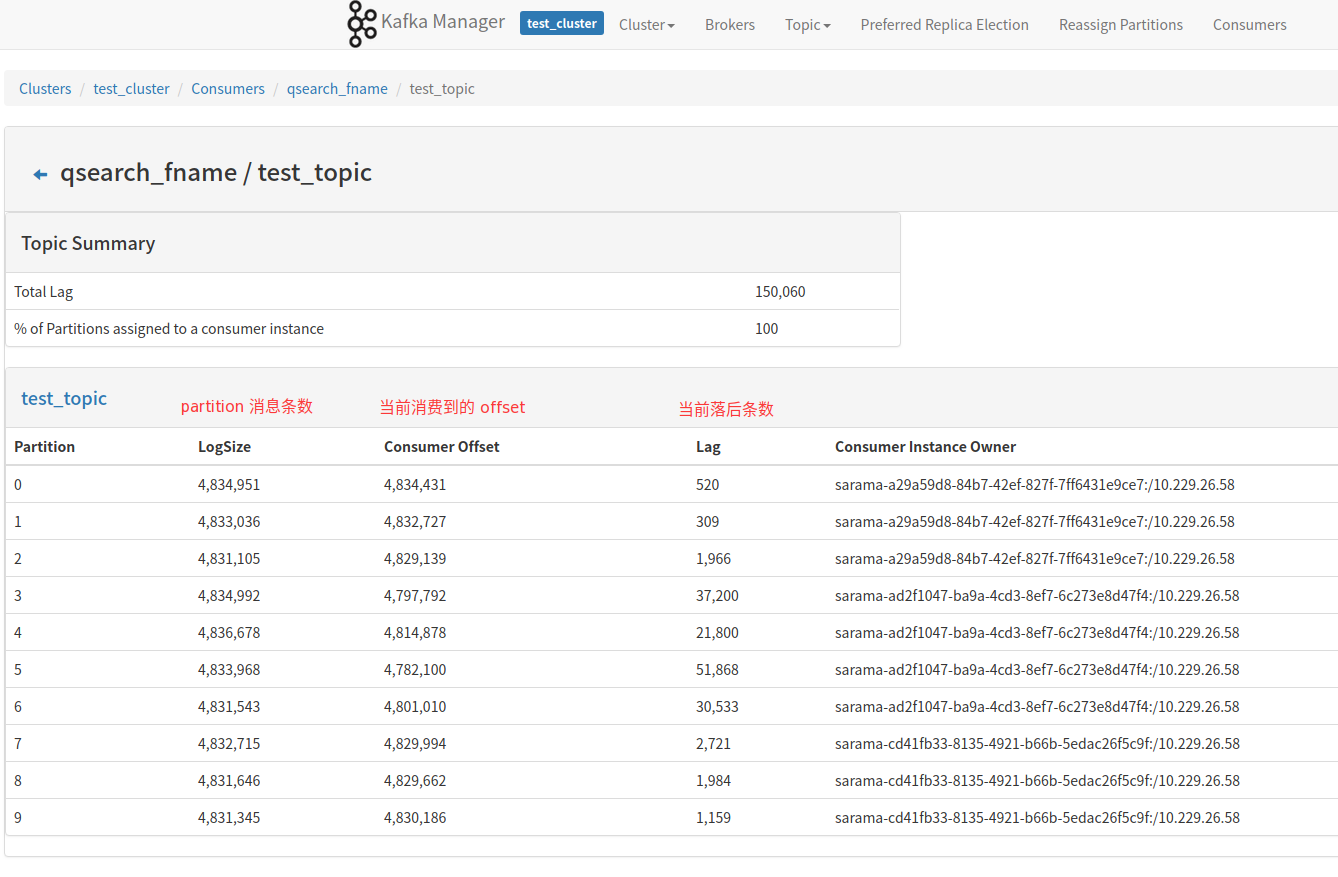1338x877 pixels.
Task: Click the partitions assigned percentage value 100
Action: pyautogui.click(x=767, y=329)
